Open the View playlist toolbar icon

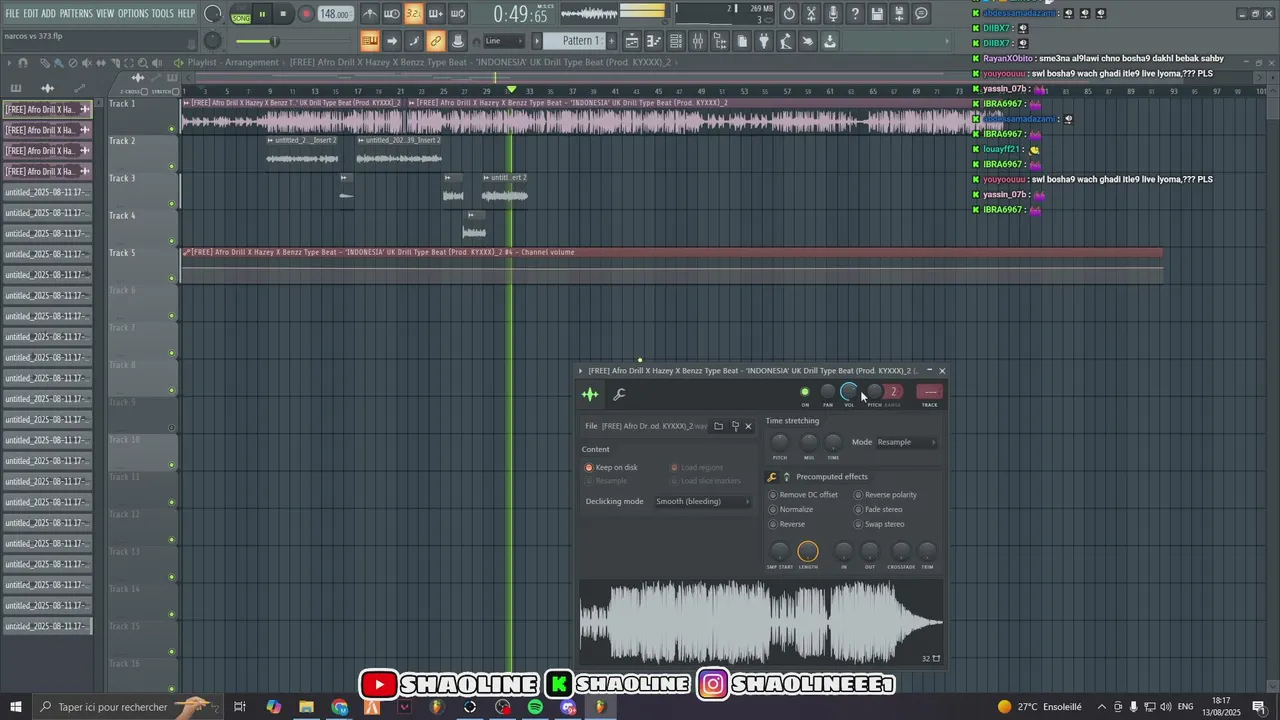coord(632,41)
